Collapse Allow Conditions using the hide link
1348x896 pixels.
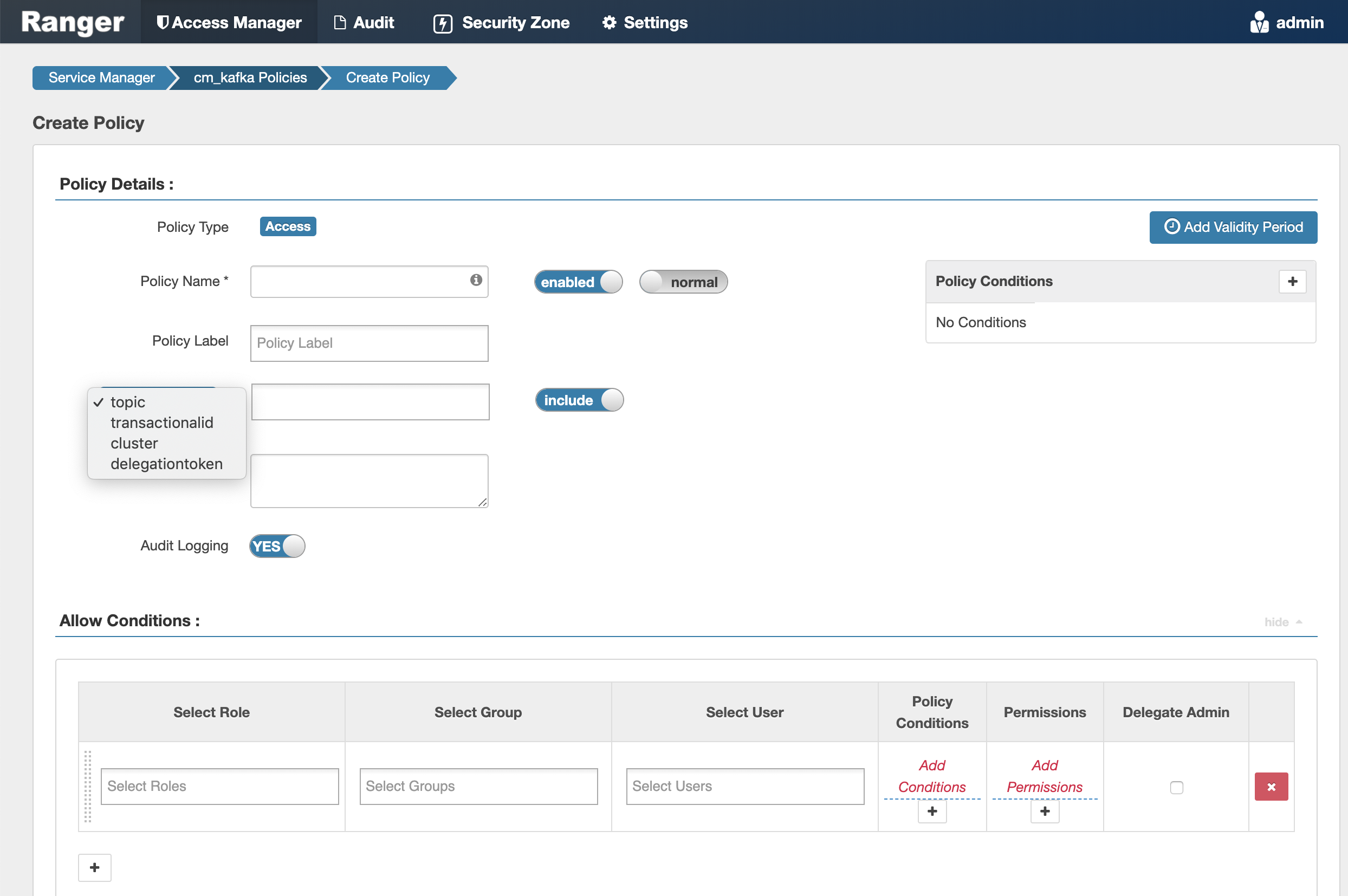[1275, 622]
